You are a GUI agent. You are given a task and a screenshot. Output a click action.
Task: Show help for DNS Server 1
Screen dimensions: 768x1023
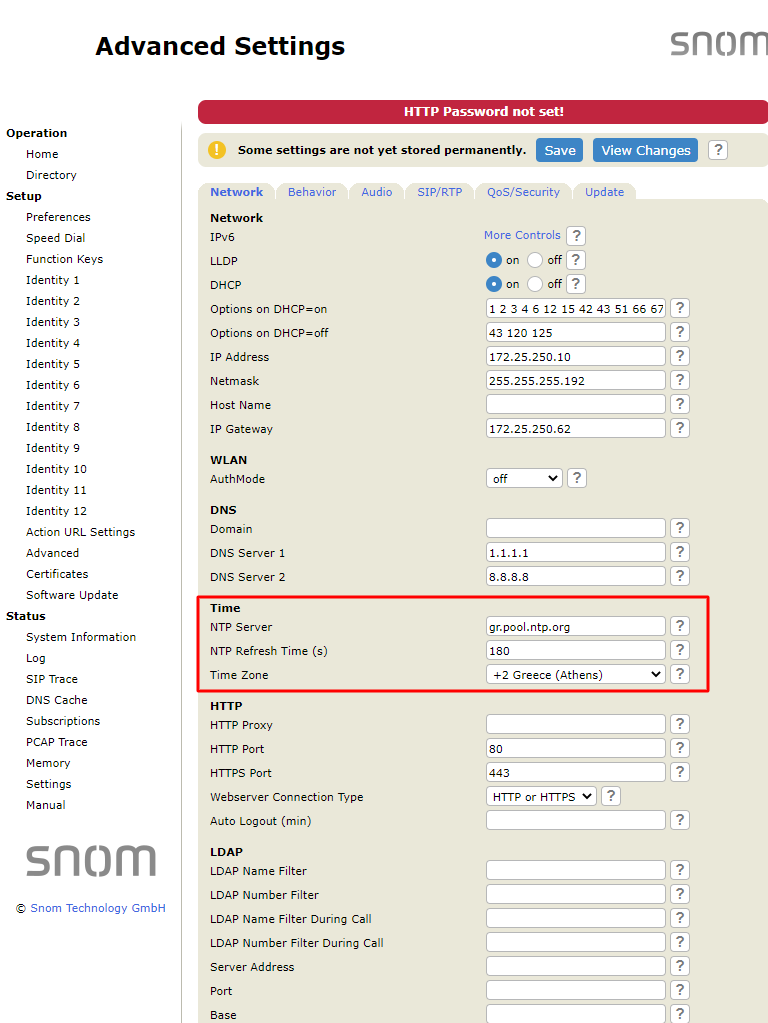tap(679, 553)
